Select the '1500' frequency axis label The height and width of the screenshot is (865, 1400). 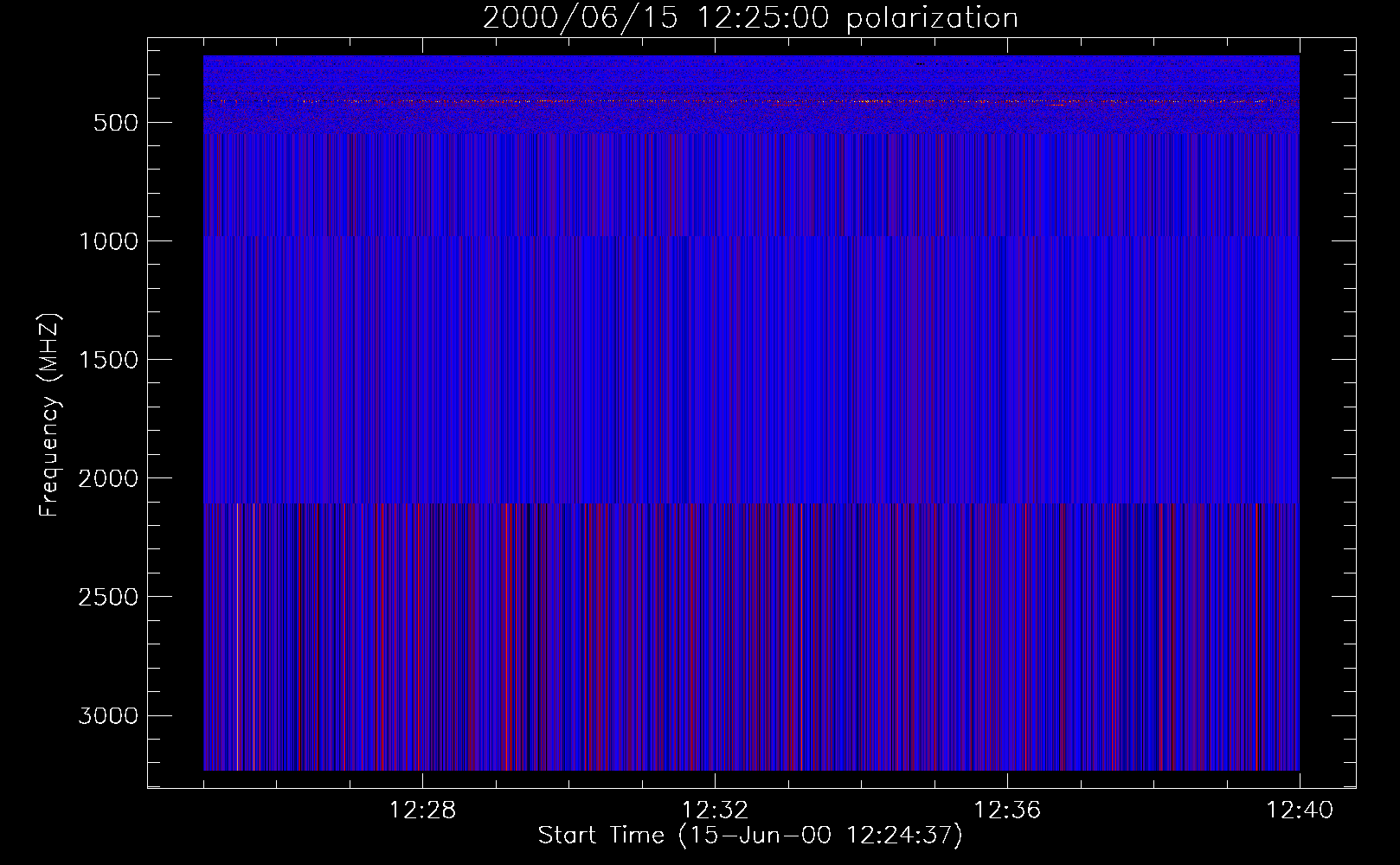pos(108,360)
